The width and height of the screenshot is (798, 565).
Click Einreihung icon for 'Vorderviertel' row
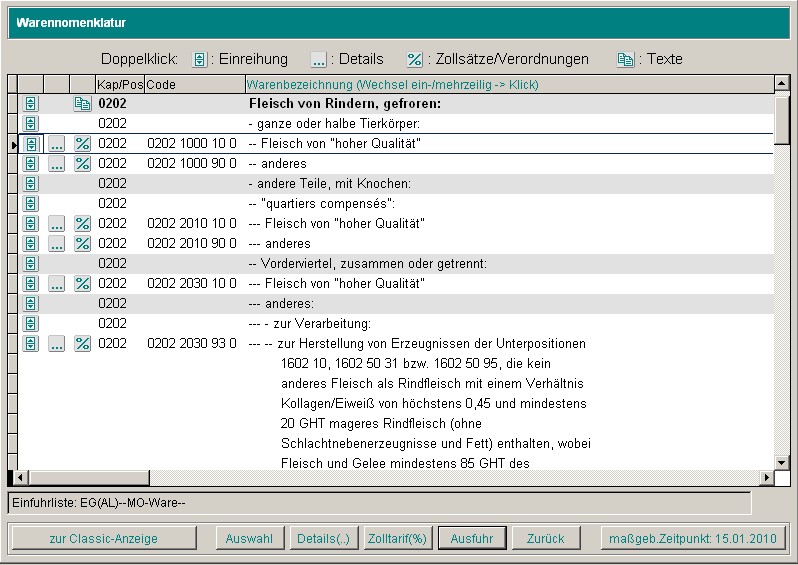[x=31, y=264]
